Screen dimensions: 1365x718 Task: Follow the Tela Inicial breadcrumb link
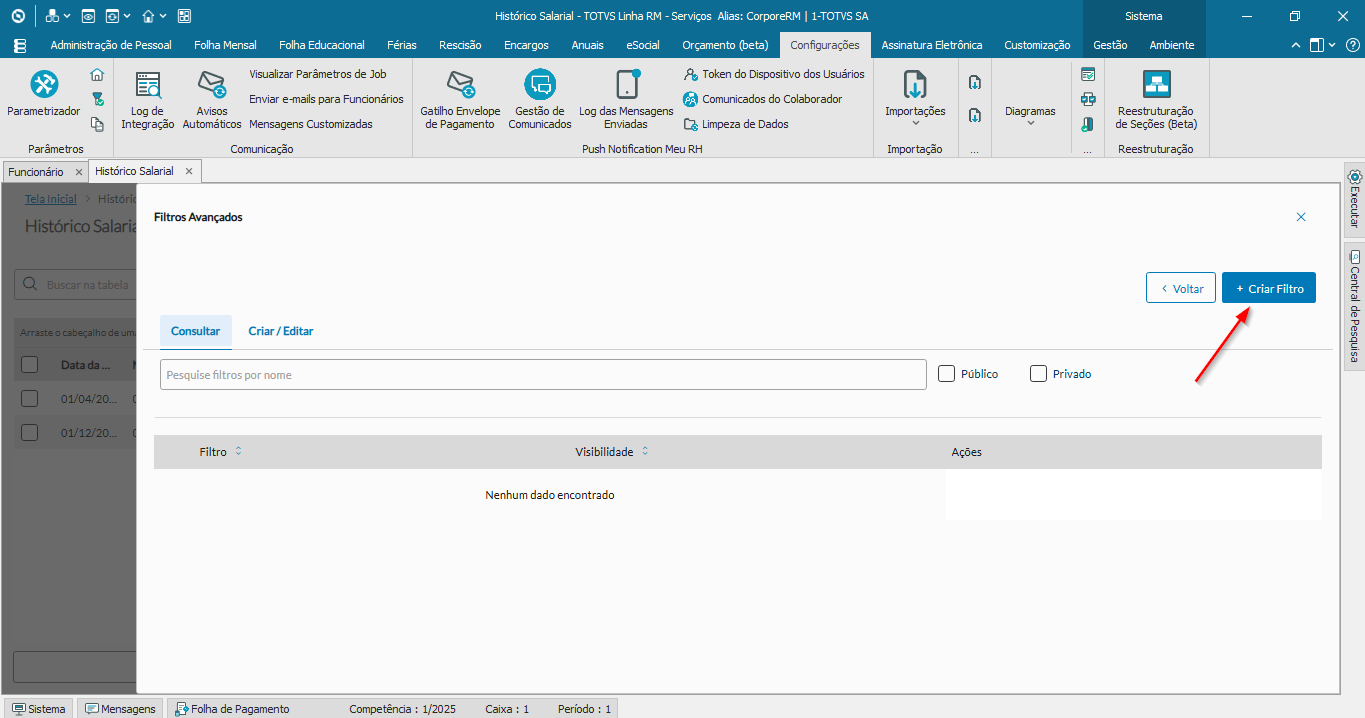(51, 199)
